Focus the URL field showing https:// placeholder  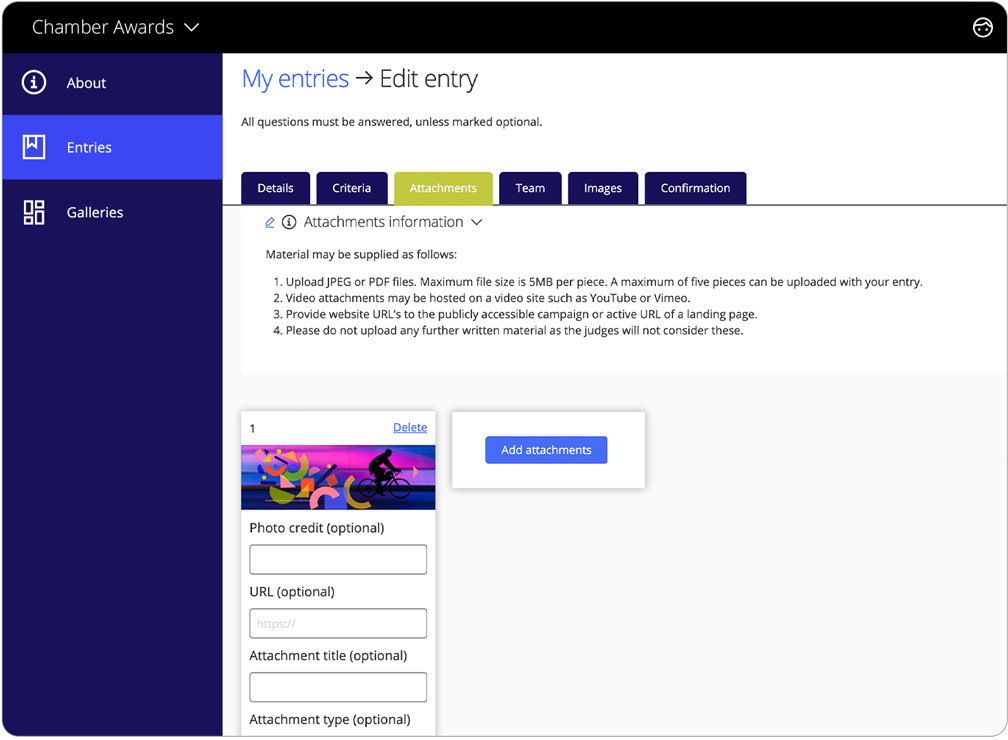pos(338,623)
